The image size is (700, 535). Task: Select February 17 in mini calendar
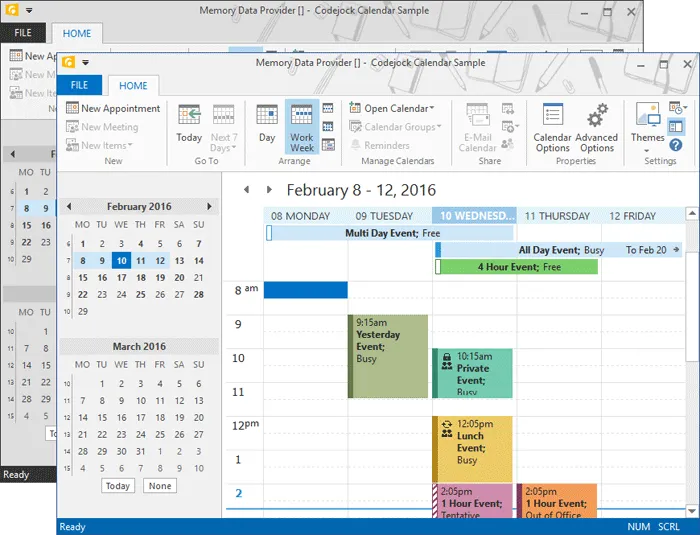[x=121, y=277]
